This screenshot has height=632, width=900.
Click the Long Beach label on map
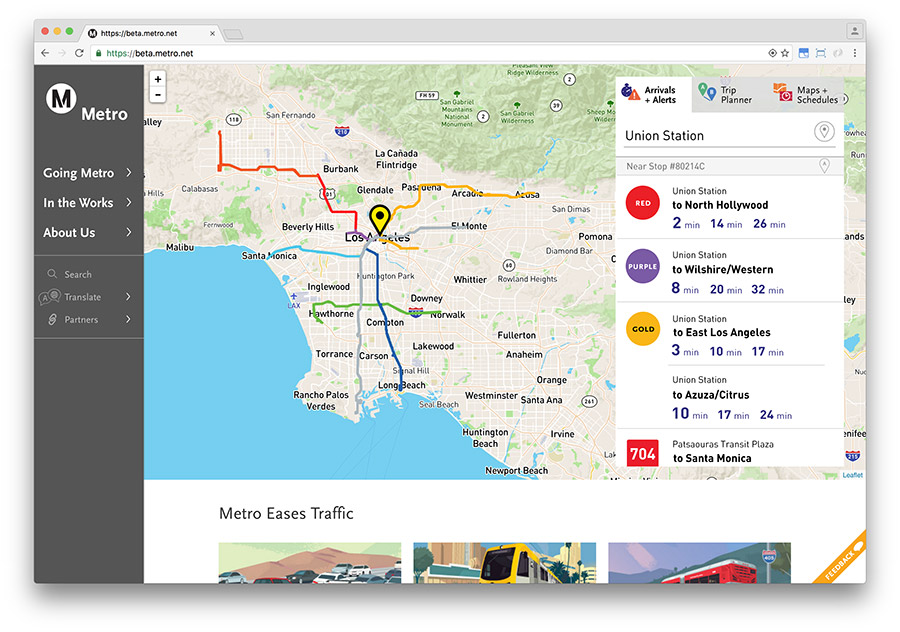point(402,385)
